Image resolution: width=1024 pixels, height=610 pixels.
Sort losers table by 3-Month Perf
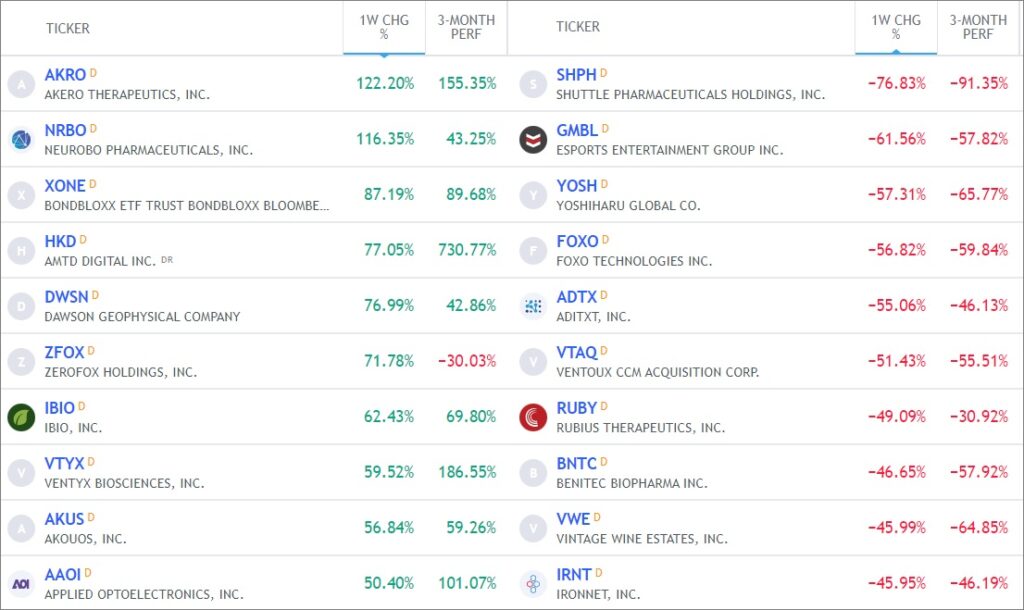click(x=978, y=27)
